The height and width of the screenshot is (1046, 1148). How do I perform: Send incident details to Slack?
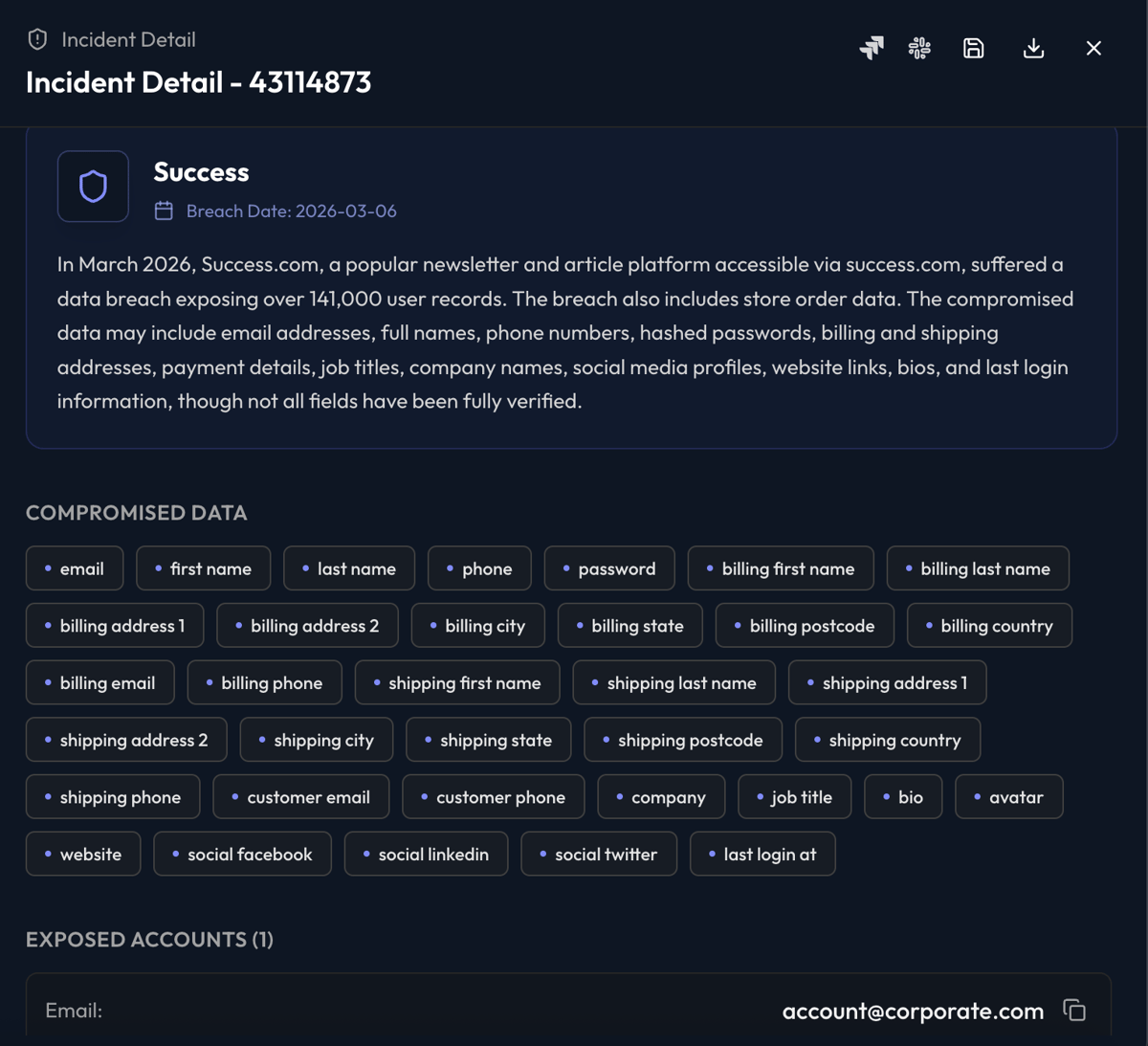tap(918, 47)
